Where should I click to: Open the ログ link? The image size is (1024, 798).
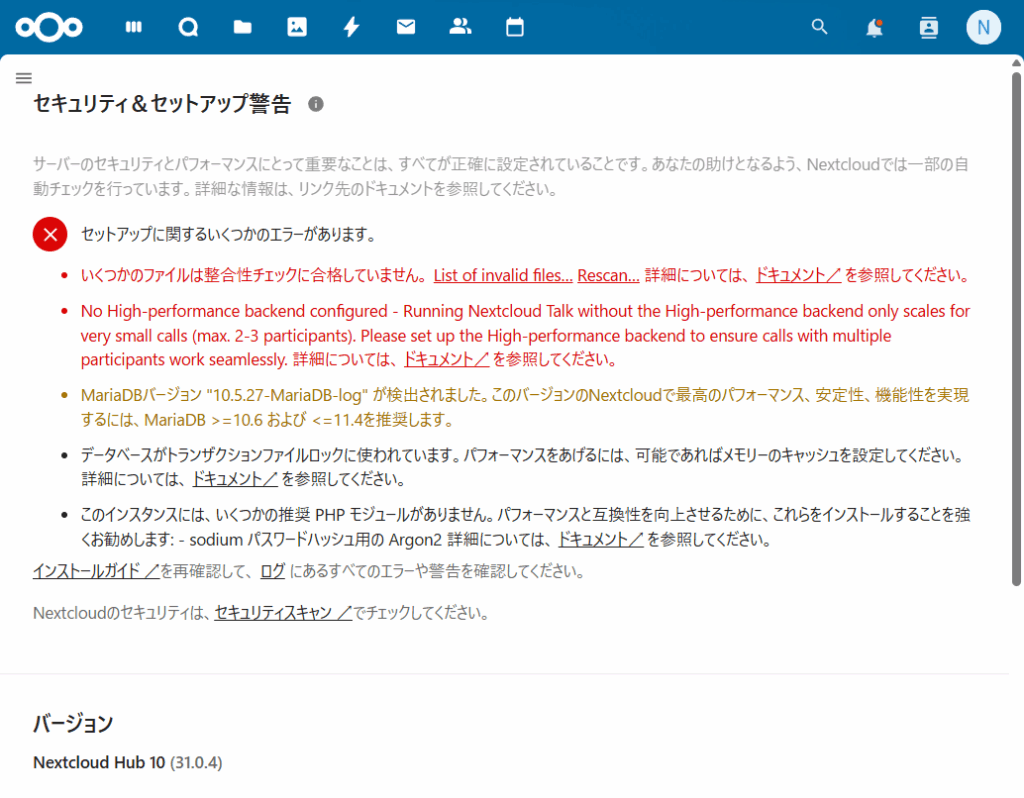272,571
